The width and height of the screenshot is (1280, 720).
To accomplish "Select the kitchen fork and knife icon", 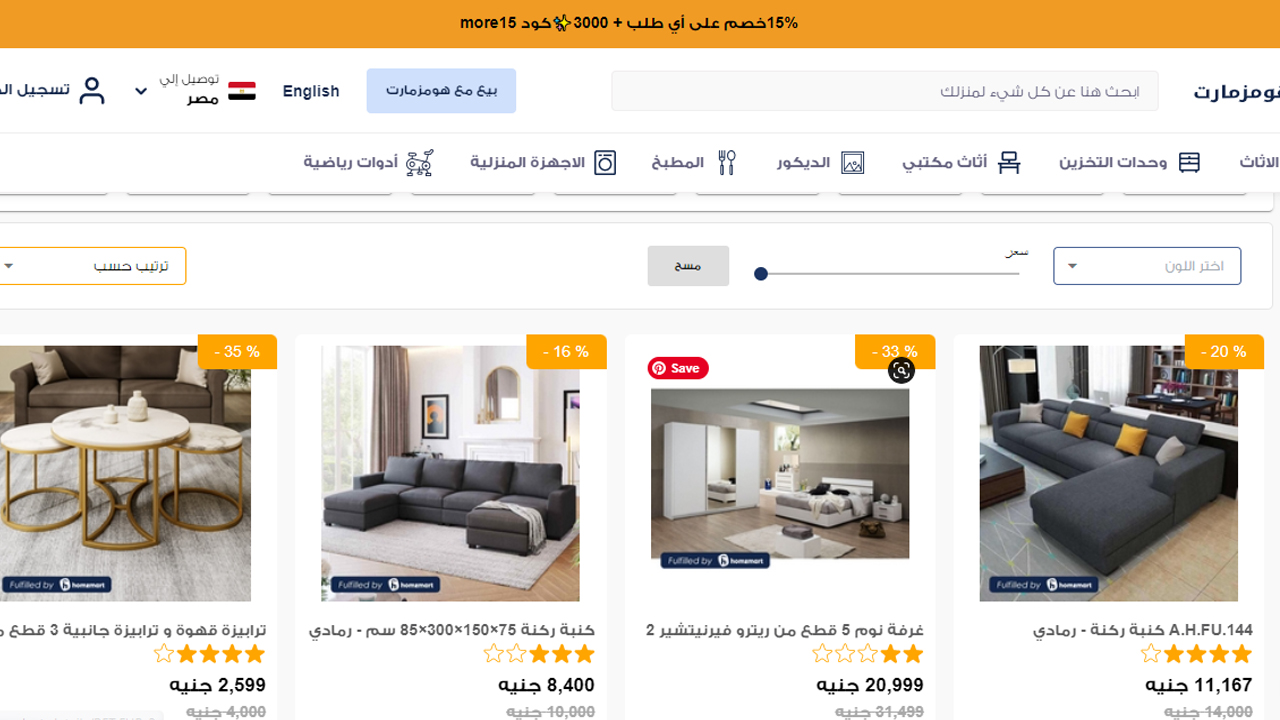I will tap(727, 162).
